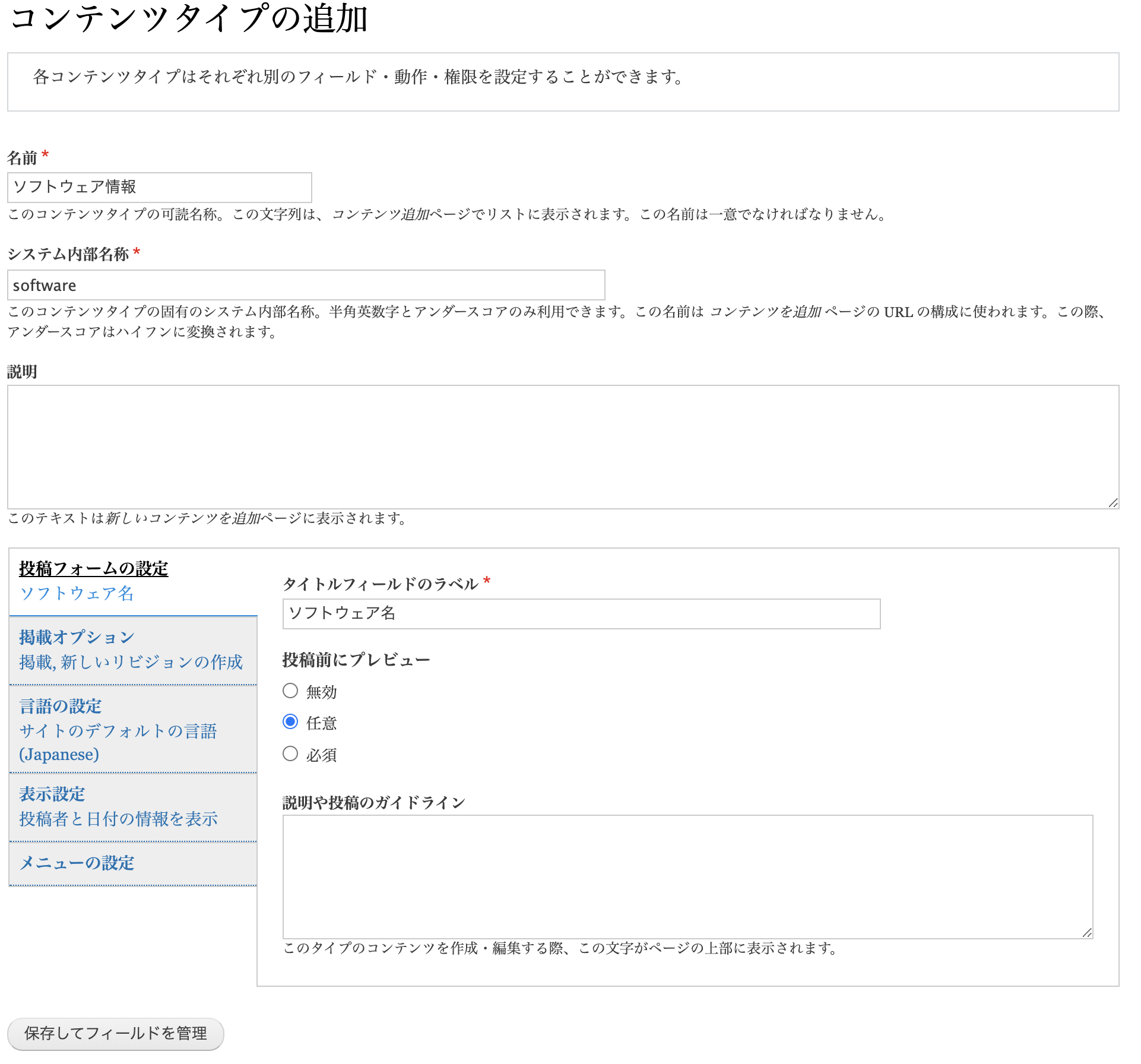
Task: Click the 説明や投稿のガイドライン textarea
Action: point(687,876)
